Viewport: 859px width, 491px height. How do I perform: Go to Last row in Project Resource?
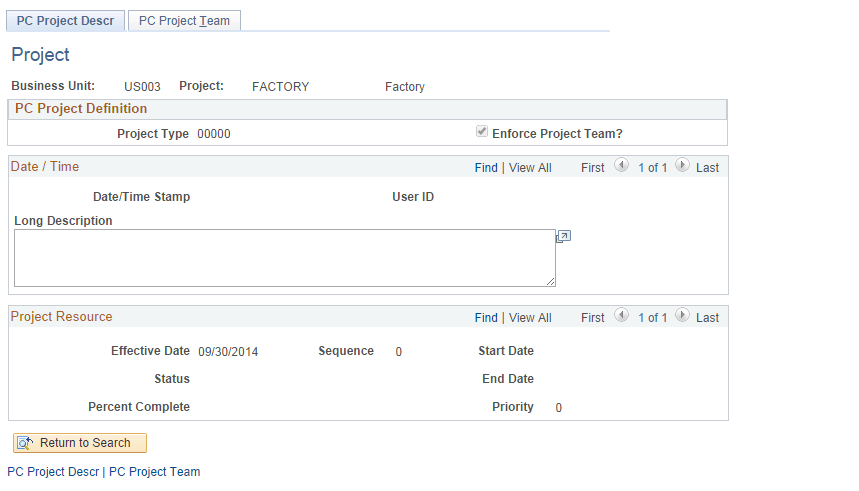click(708, 318)
